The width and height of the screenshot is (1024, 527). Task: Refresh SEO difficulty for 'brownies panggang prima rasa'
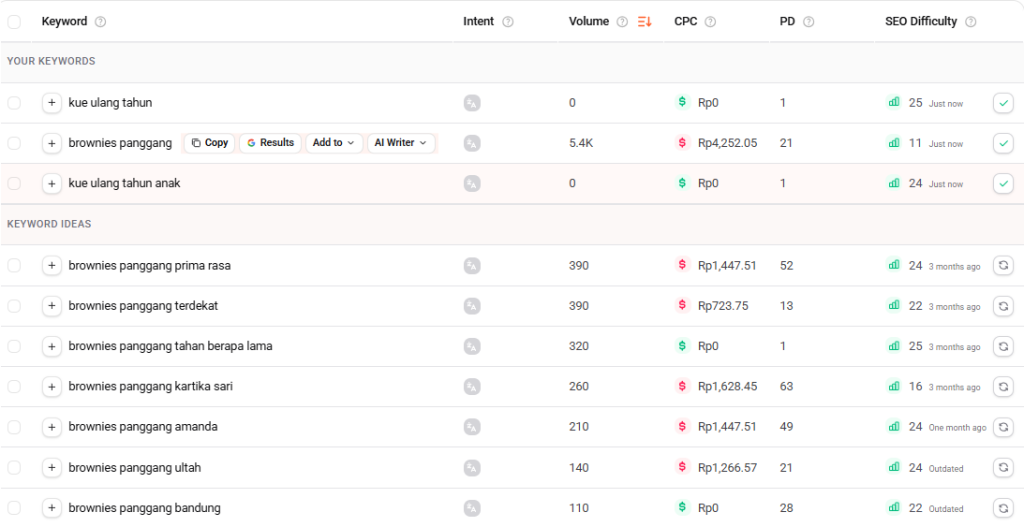(1003, 266)
